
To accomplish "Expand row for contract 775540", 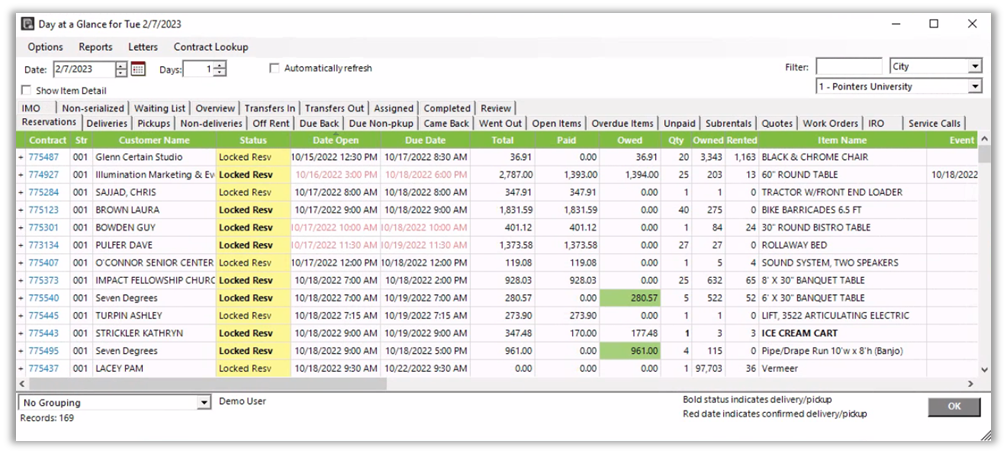I will [x=21, y=298].
